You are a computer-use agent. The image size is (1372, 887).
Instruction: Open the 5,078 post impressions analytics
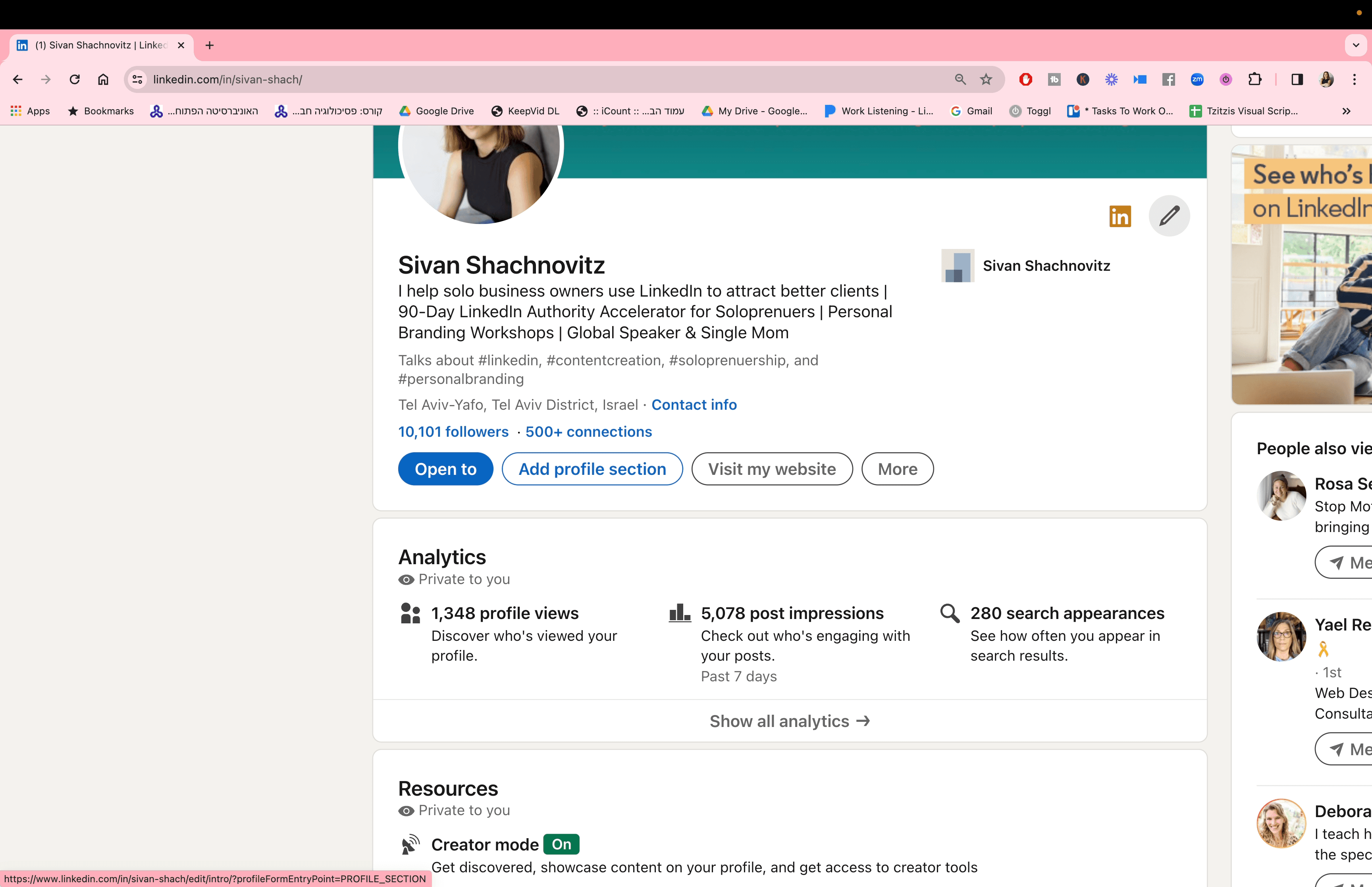tap(792, 613)
